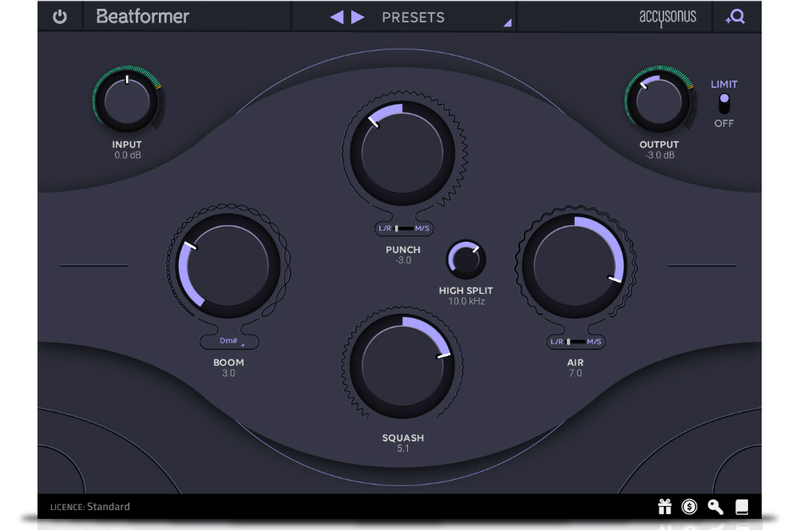This screenshot has width=800, height=530.
Task: Expand presets using the corner triangle
Action: (x=507, y=22)
